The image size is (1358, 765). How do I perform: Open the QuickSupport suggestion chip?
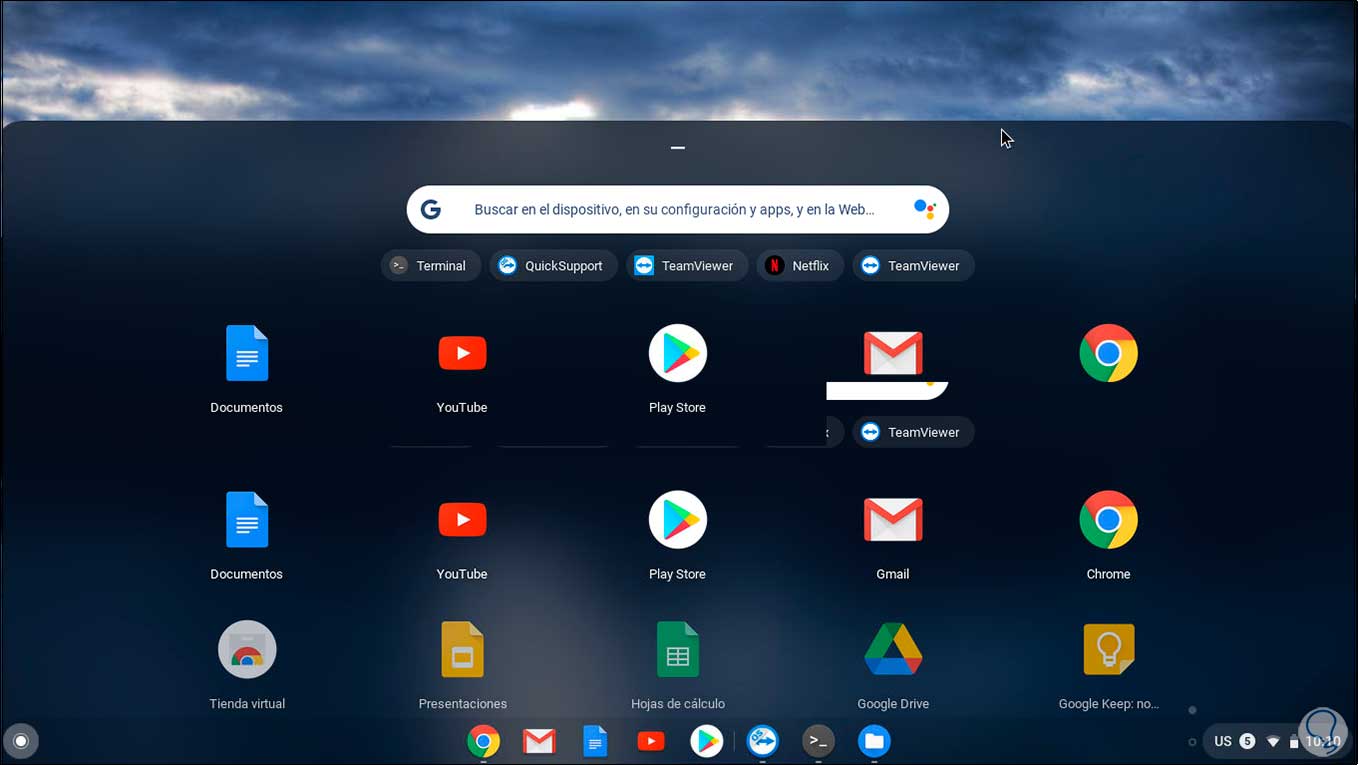[x=553, y=266]
